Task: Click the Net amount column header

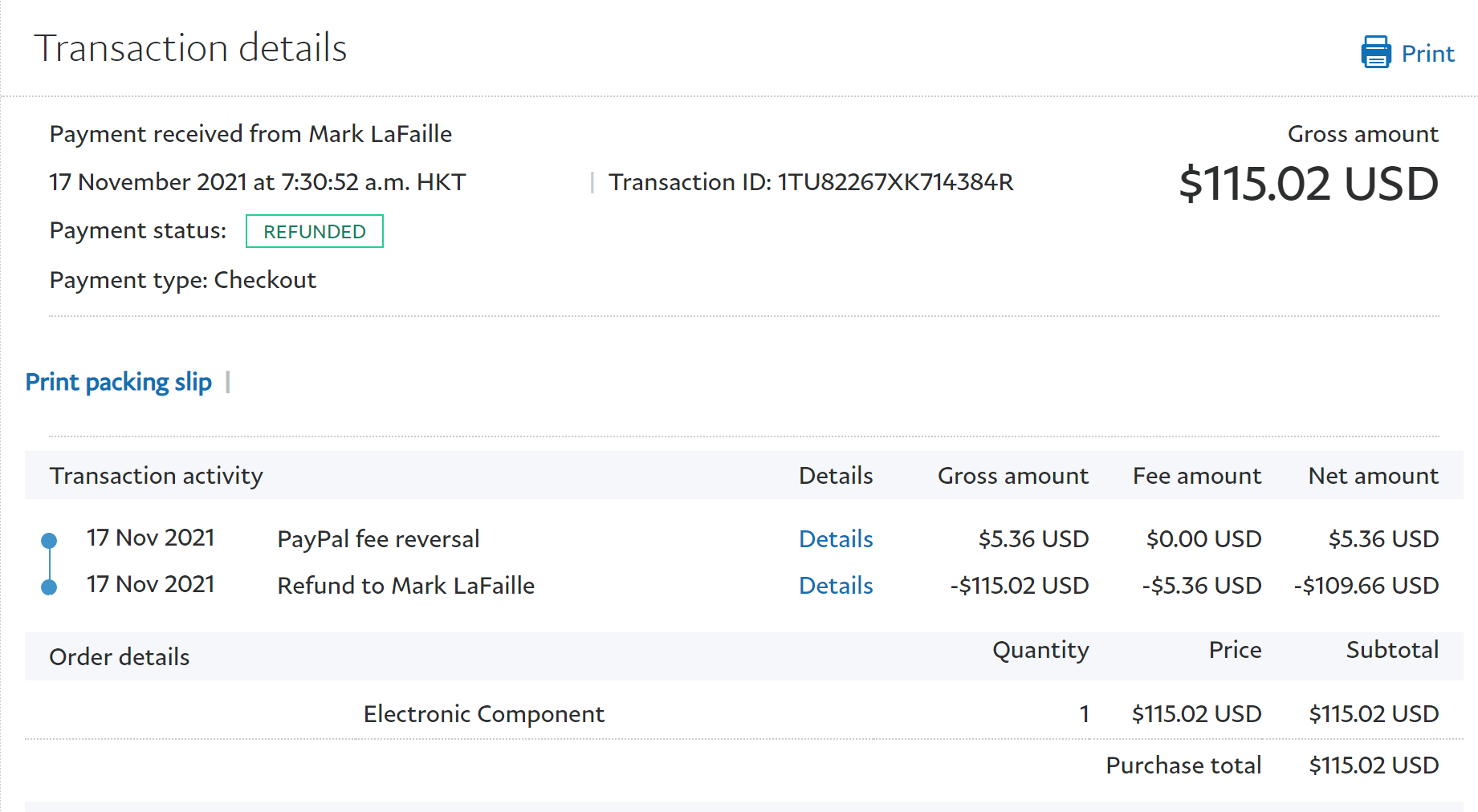Action: pos(1373,476)
